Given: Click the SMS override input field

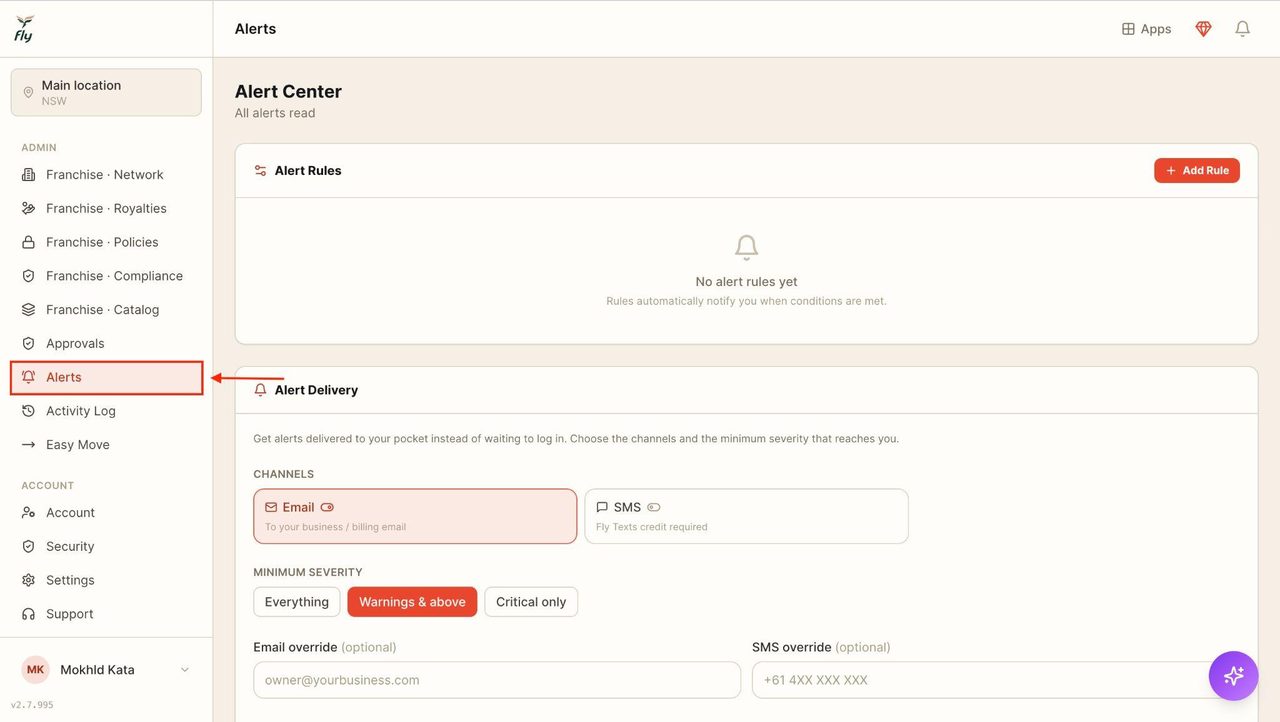Looking at the screenshot, I should click(995, 680).
